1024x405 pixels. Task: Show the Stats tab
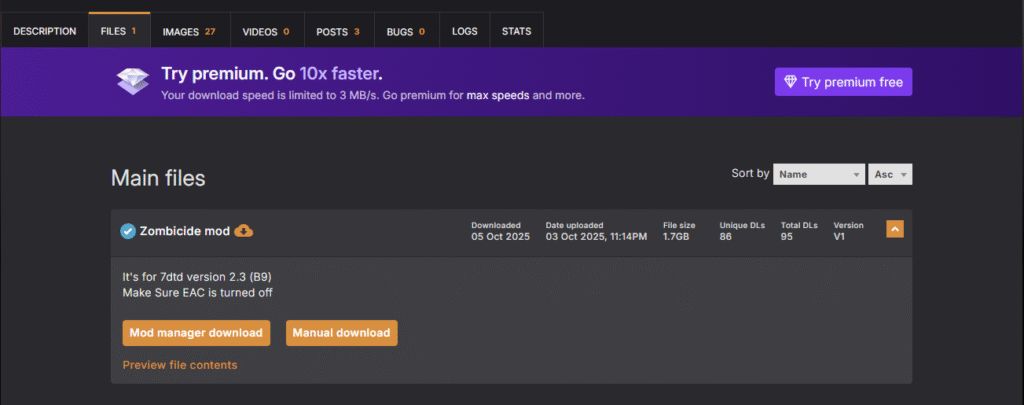pos(516,31)
